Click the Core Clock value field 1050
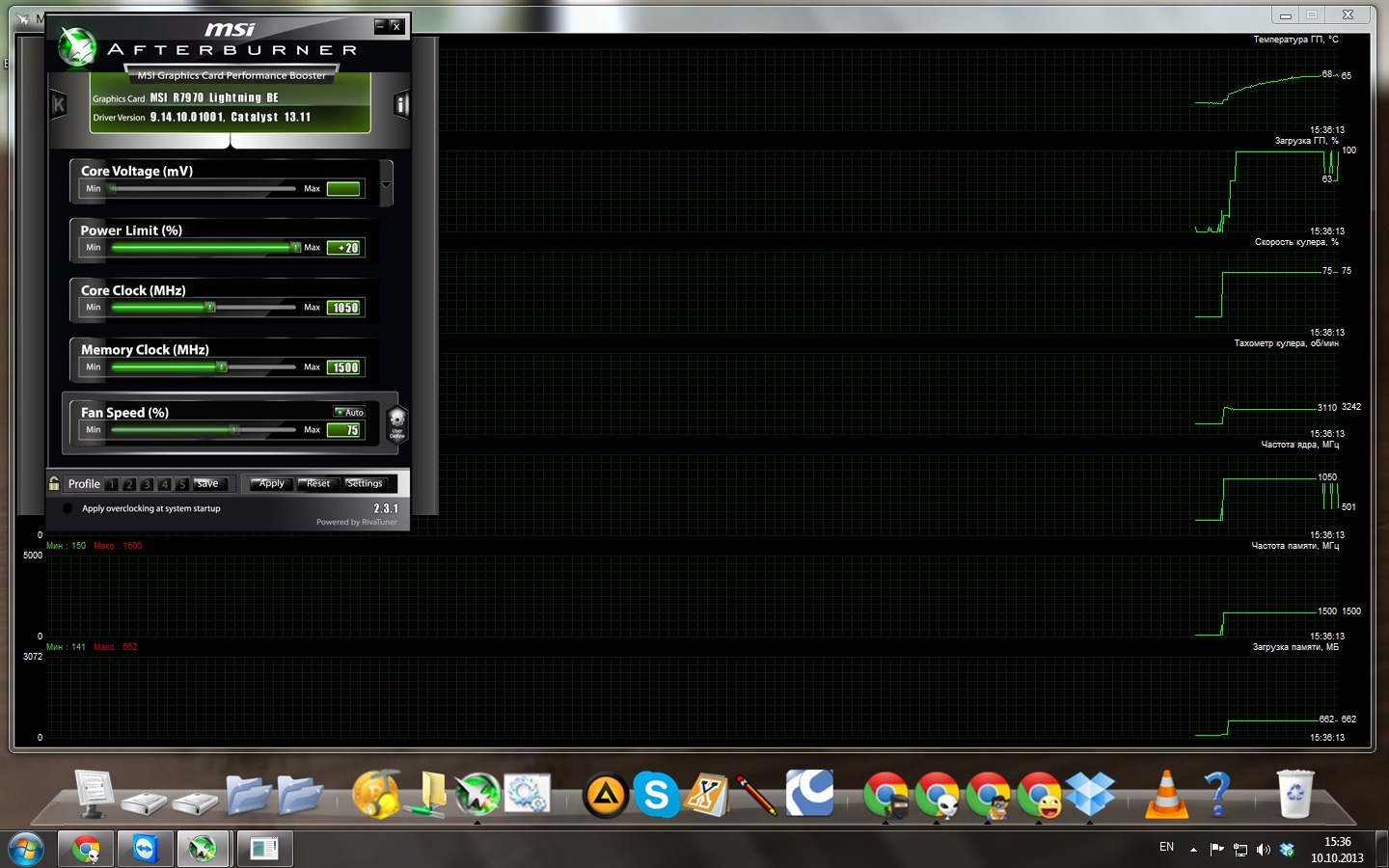 click(x=344, y=308)
